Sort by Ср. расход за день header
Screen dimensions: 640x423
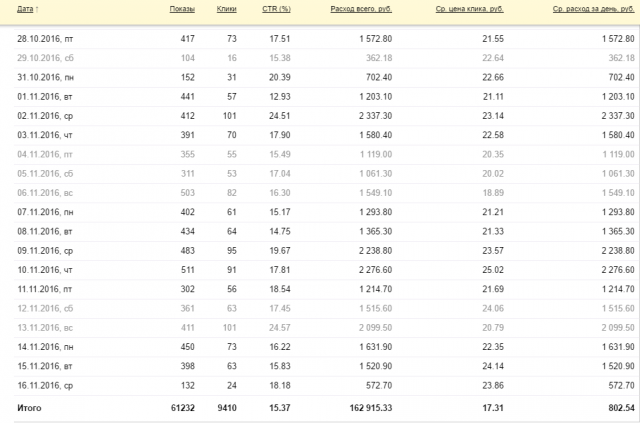coord(593,9)
